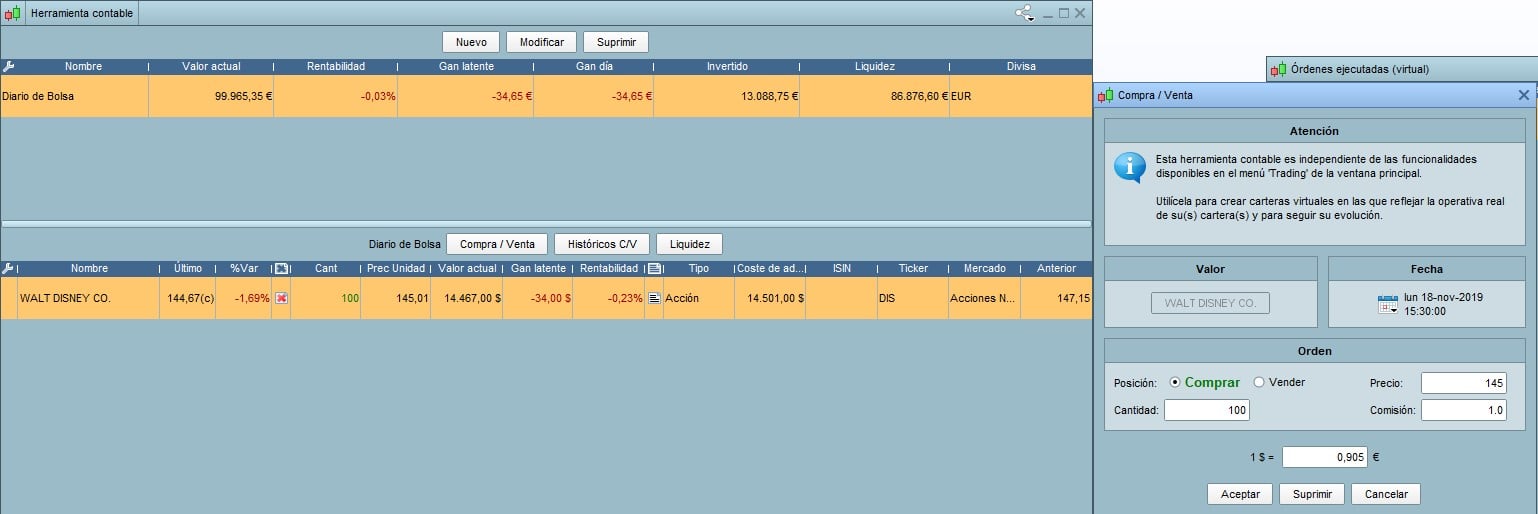Click the dollar to euro exchange rate field
This screenshot has height=514, width=1538.
tap(1325, 457)
